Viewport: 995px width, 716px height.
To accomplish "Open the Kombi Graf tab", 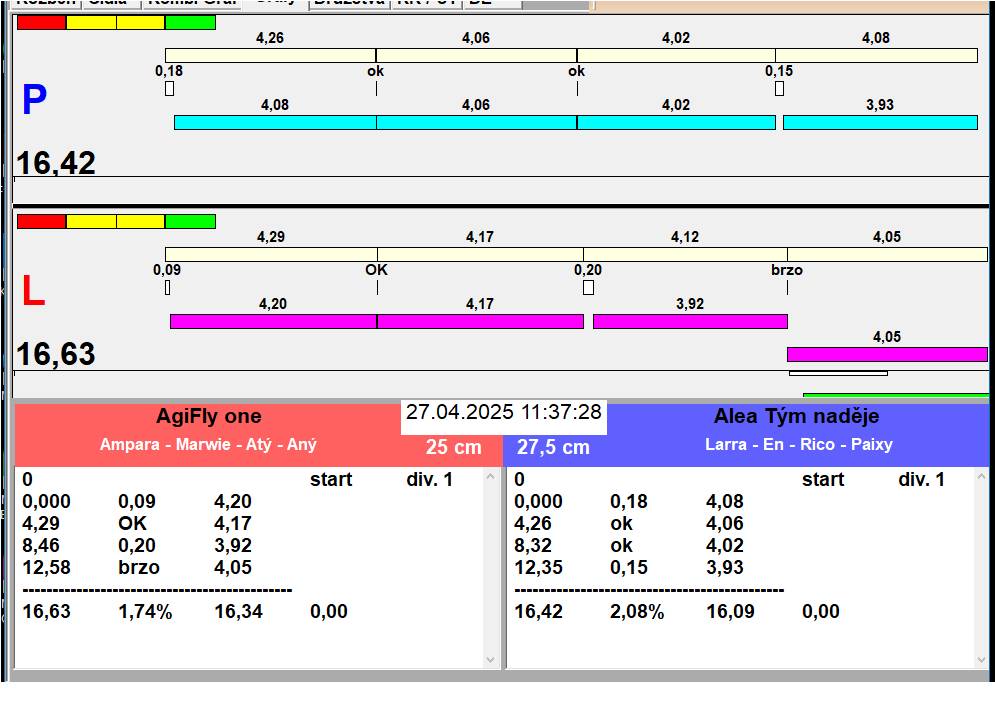I will click(189, 3).
